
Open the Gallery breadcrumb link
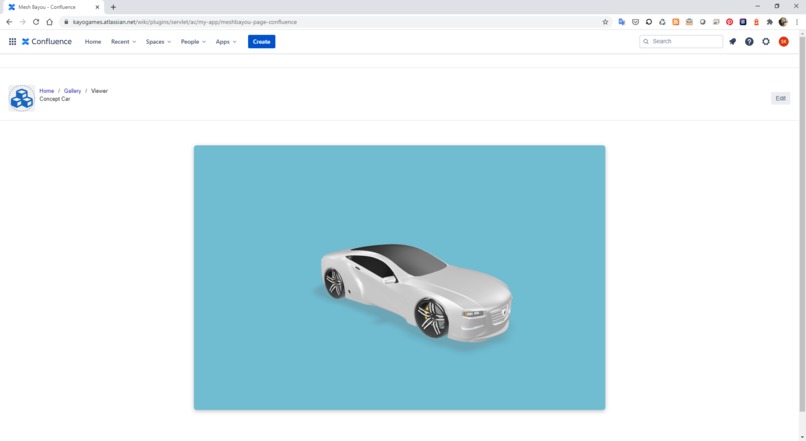72,90
